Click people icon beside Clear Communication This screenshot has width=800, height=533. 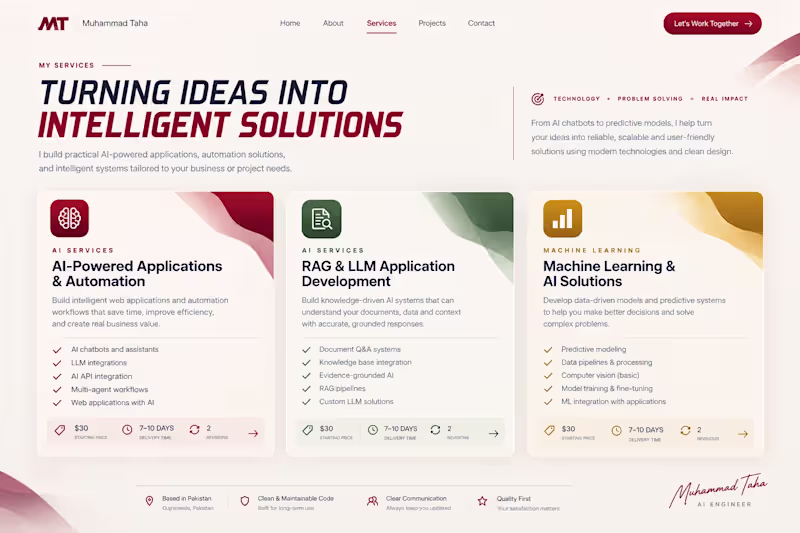[372, 501]
